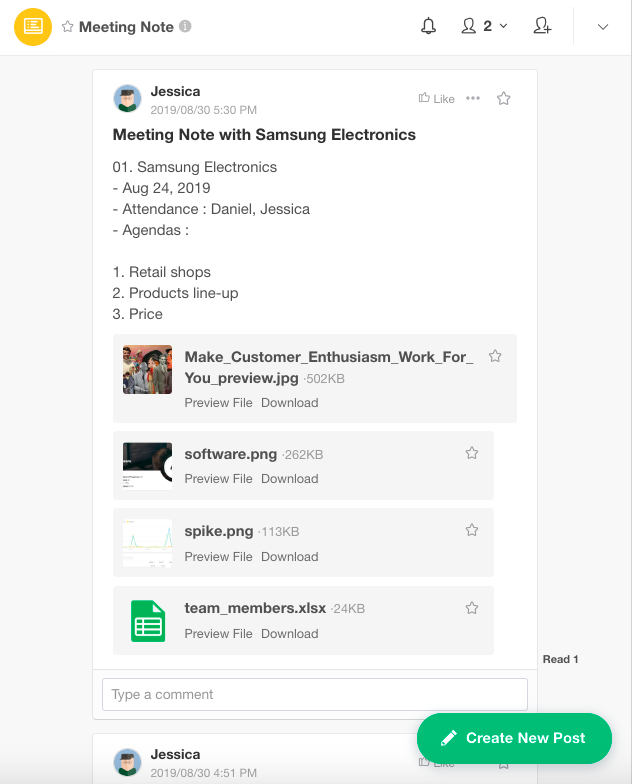The width and height of the screenshot is (632, 784).
Task: Open the three-dot menu on Jessica's post
Action: (473, 98)
